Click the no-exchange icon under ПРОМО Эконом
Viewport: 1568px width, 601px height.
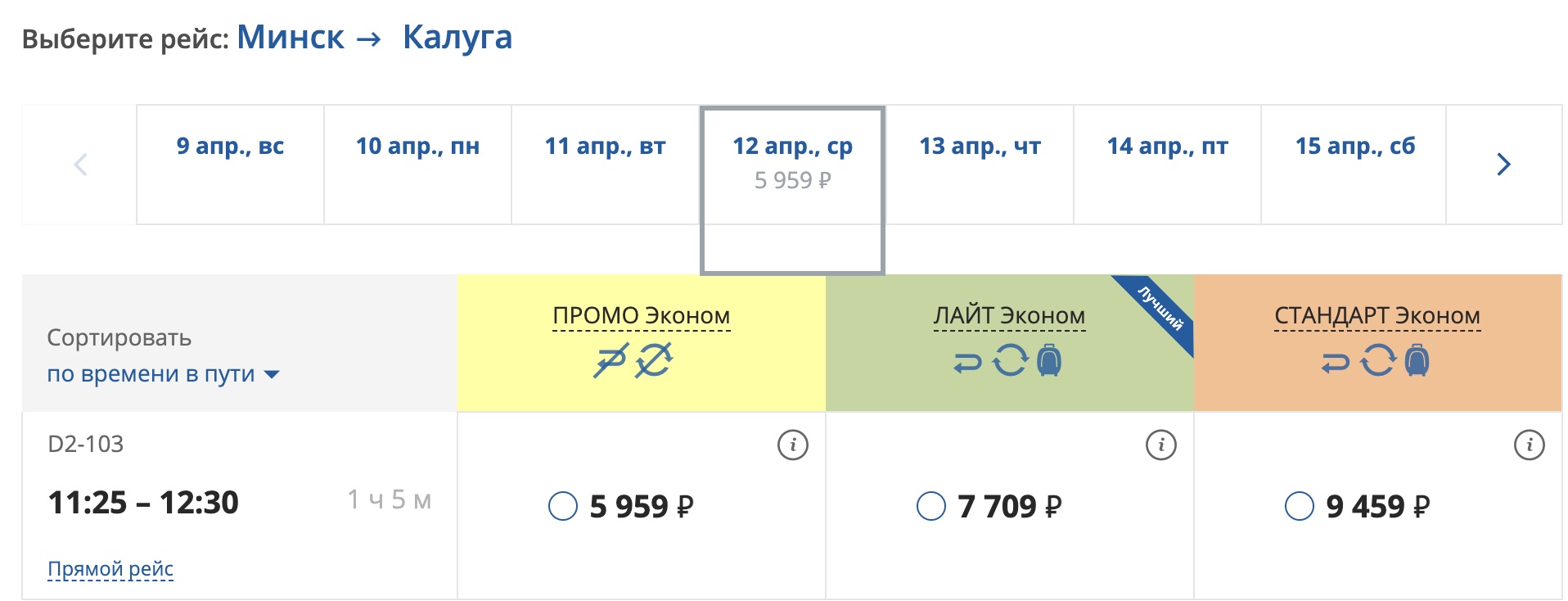coord(654,360)
